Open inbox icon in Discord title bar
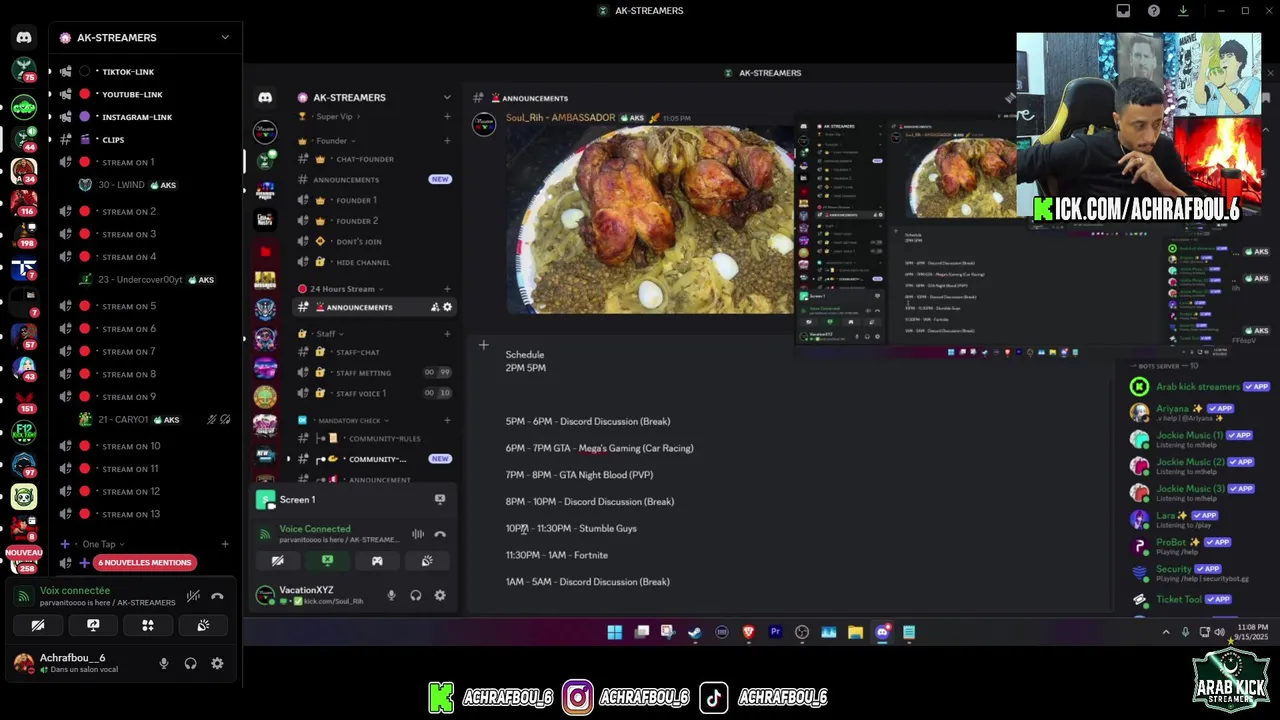 [1123, 11]
